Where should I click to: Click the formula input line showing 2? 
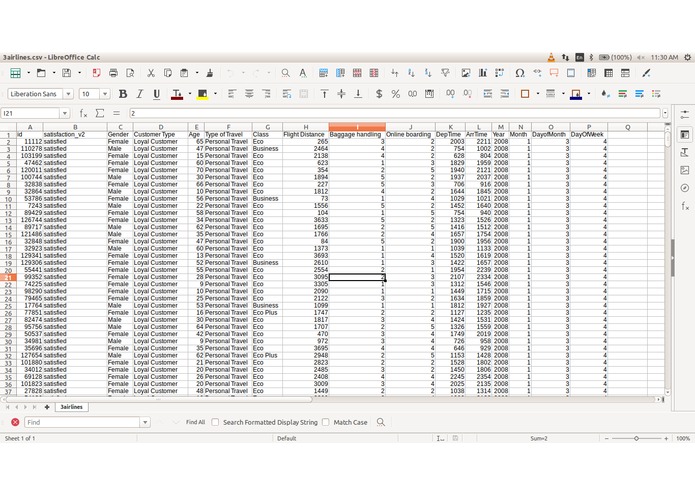[x=394, y=113]
